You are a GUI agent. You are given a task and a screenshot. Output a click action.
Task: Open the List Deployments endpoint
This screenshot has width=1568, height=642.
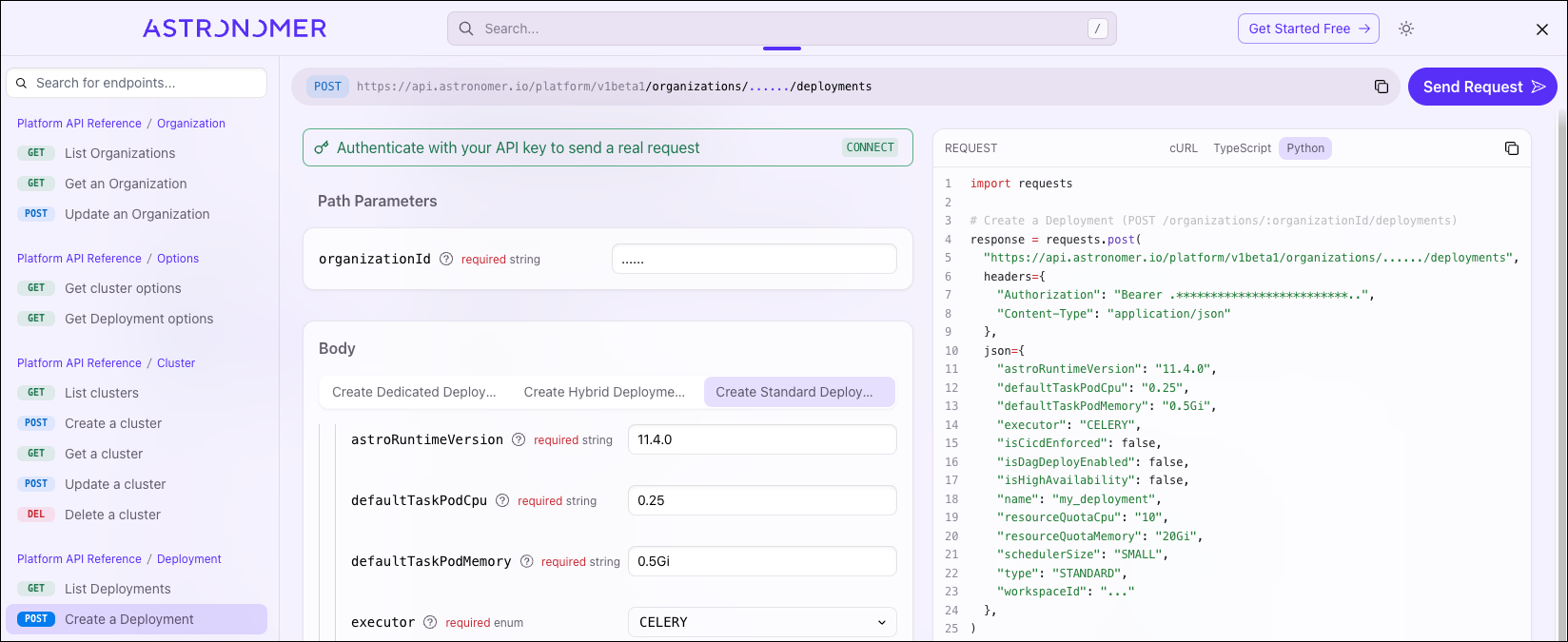[118, 589]
